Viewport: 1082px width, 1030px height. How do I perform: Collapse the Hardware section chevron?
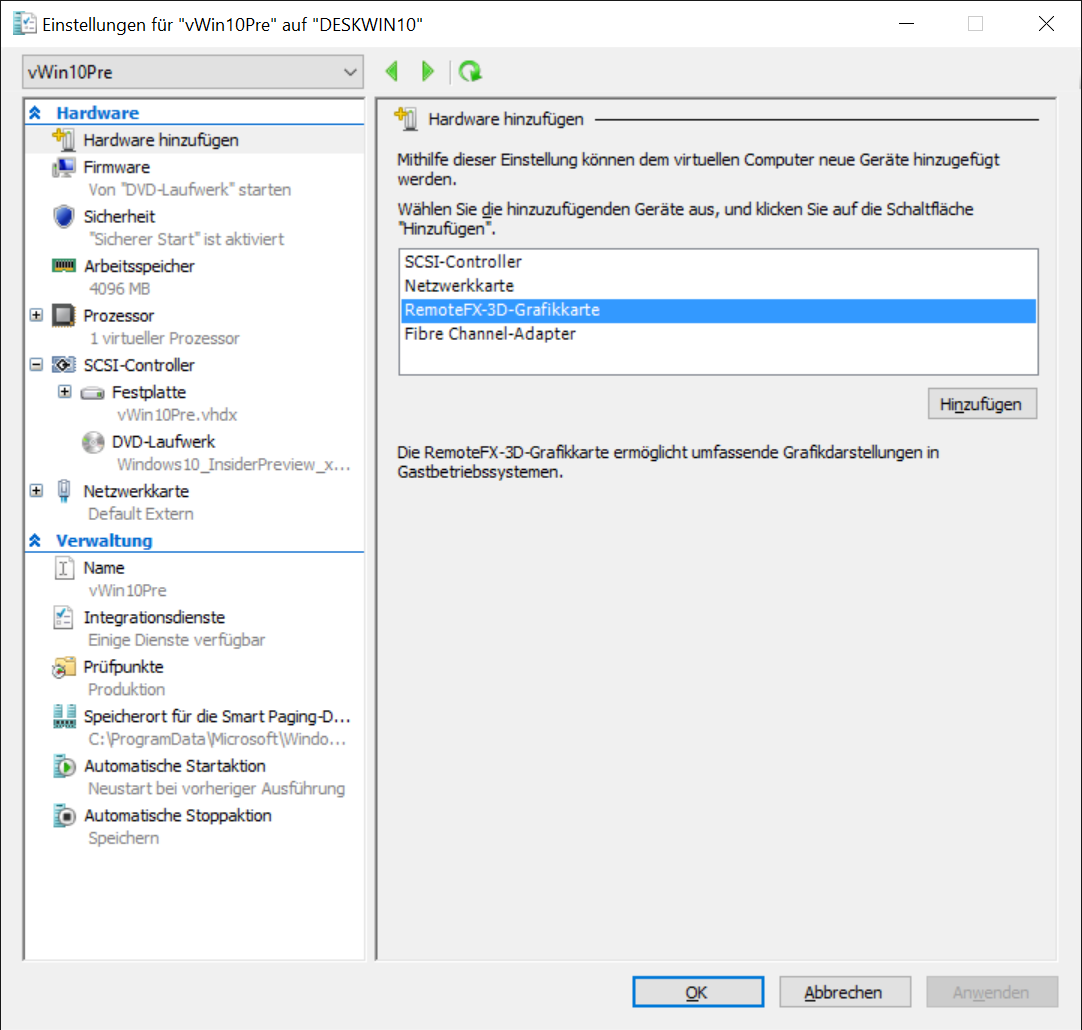(35, 112)
